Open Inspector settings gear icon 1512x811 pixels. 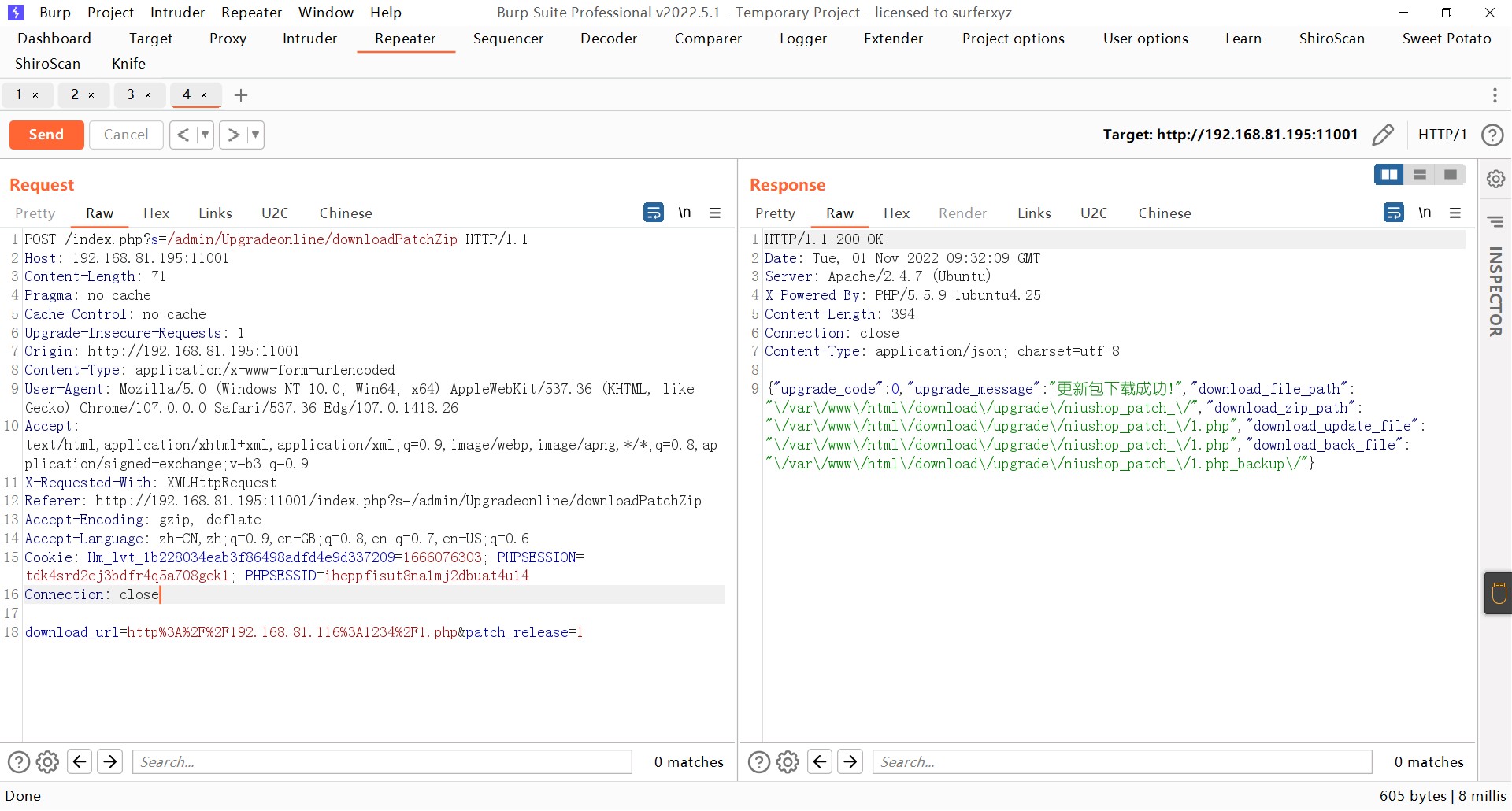(1495, 179)
